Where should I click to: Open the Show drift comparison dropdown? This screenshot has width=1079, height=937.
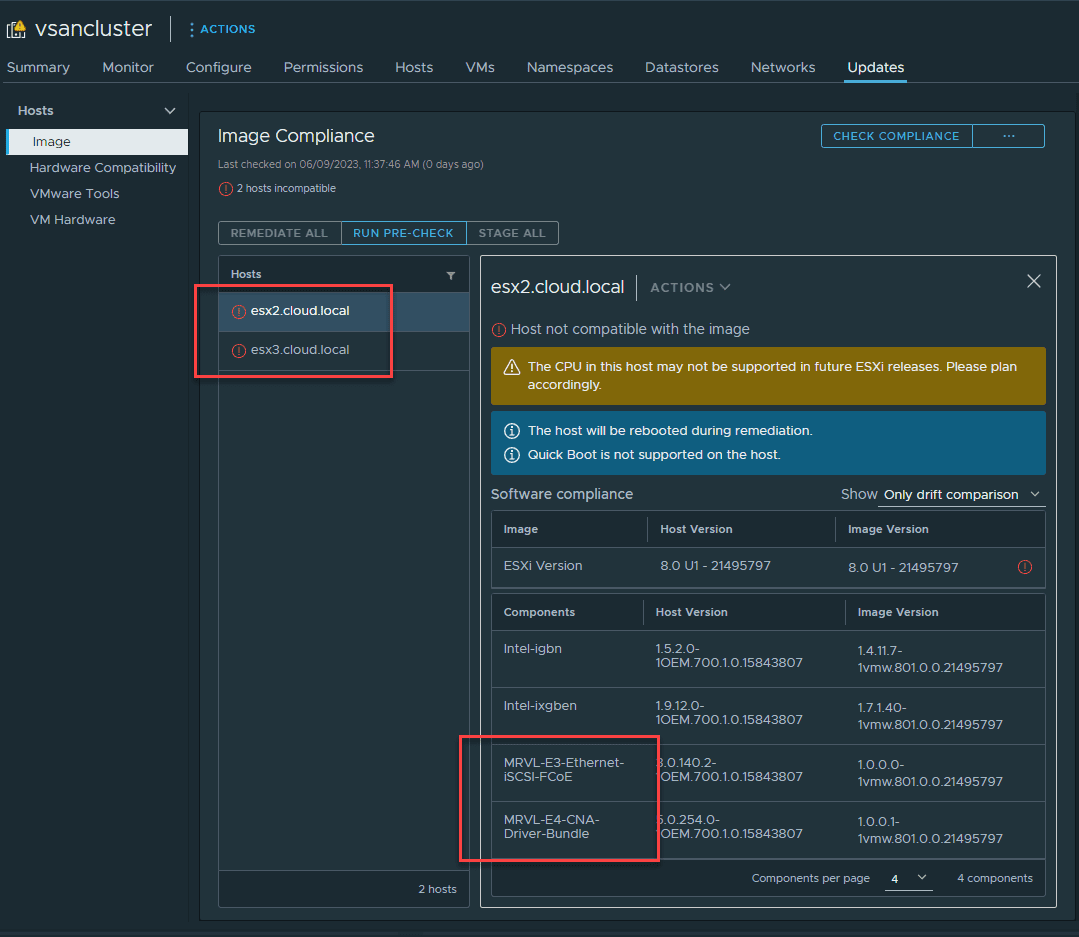pyautogui.click(x=960, y=495)
